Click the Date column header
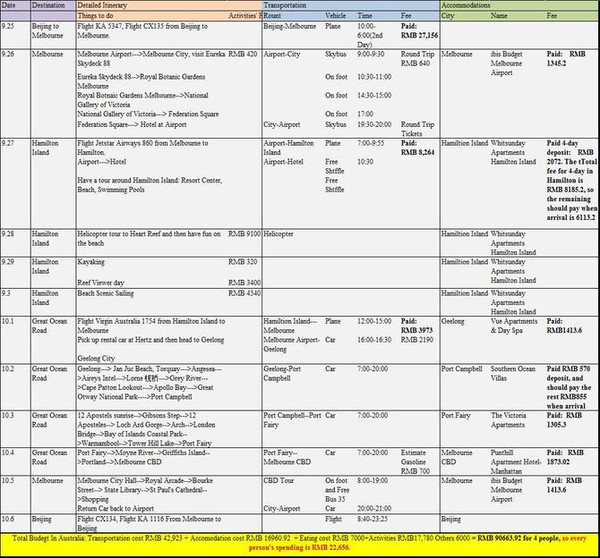 click(x=14, y=6)
